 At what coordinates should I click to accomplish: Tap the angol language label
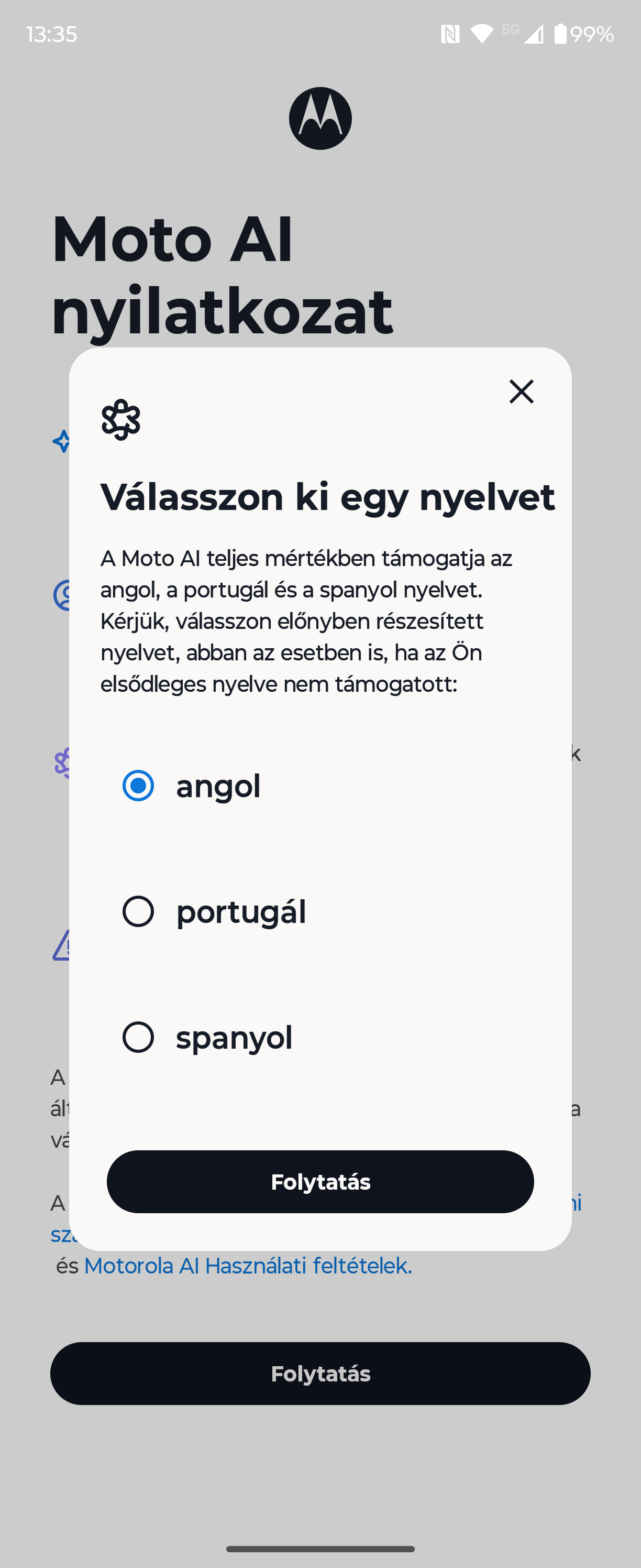click(218, 786)
